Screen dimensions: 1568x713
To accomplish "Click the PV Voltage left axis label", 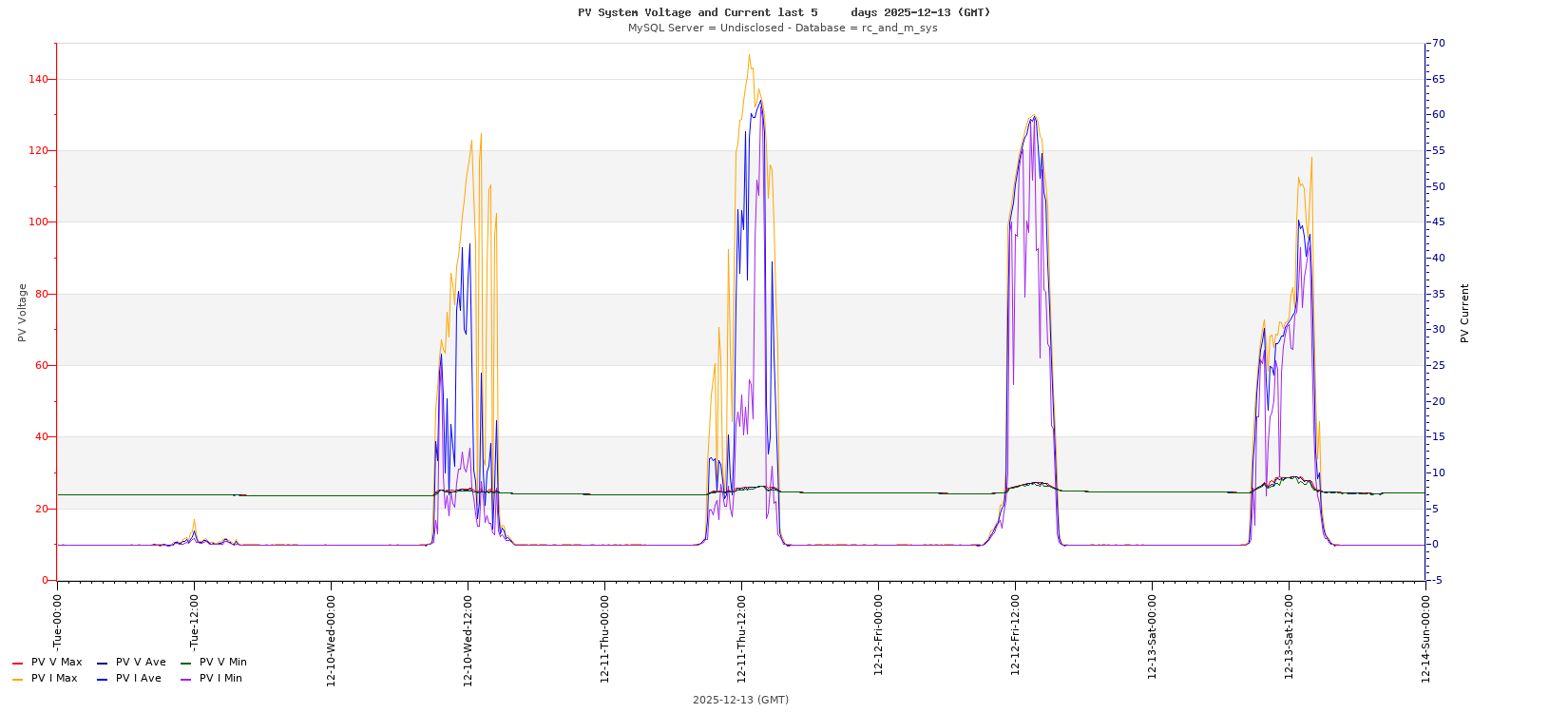I will click(22, 312).
